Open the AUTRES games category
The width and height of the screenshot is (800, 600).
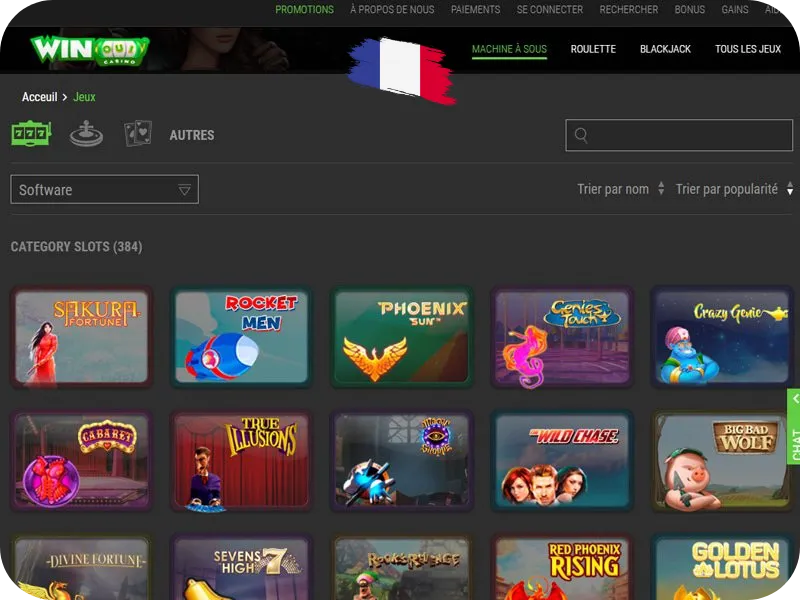192,135
